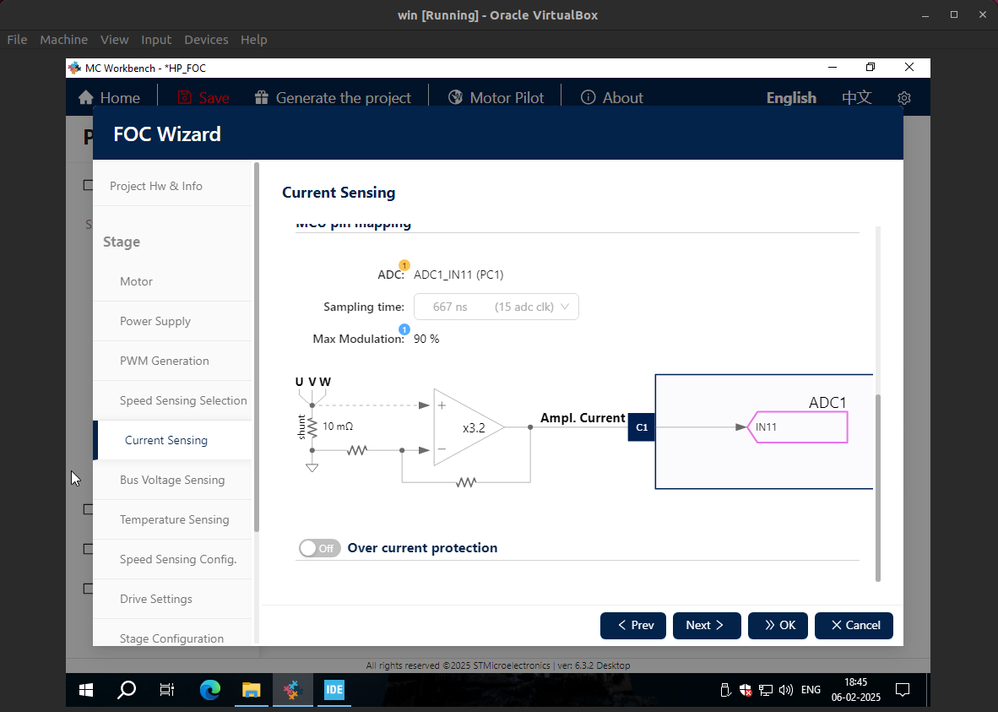Open Temperature Sensing step
The image size is (998, 712).
[x=174, y=519]
